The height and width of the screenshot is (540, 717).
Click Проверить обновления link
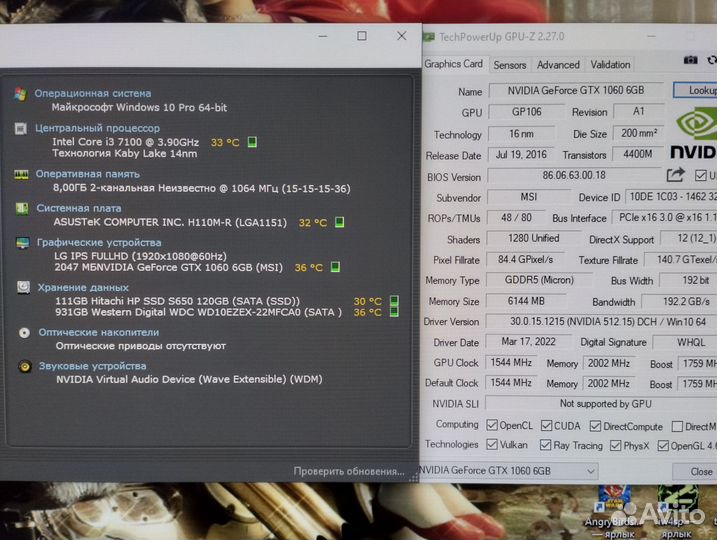click(x=350, y=471)
